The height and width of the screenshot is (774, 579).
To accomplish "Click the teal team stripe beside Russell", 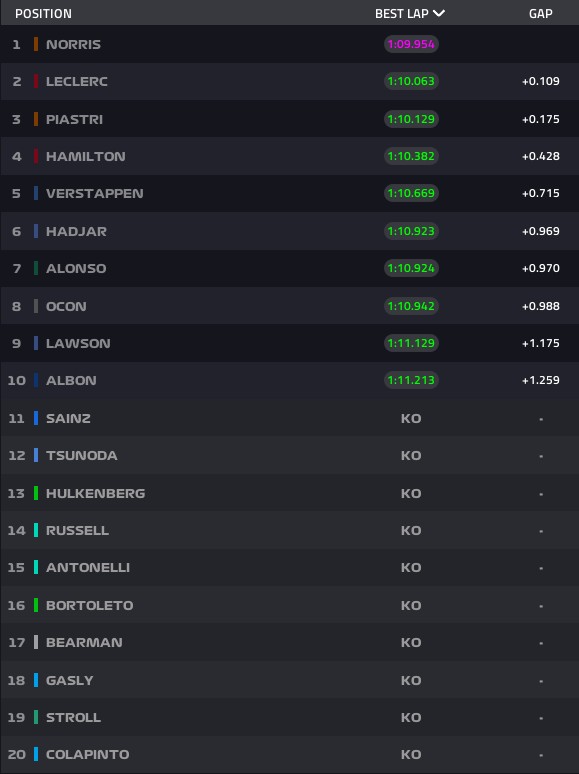I will (x=36, y=530).
